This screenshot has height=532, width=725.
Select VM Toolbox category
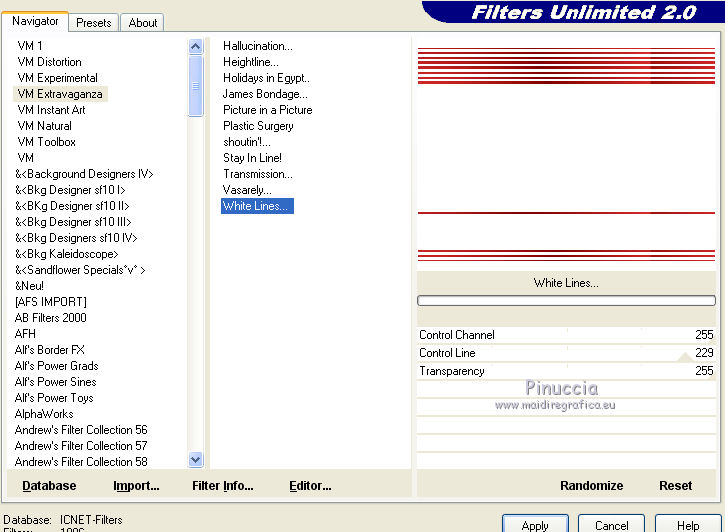(46, 142)
